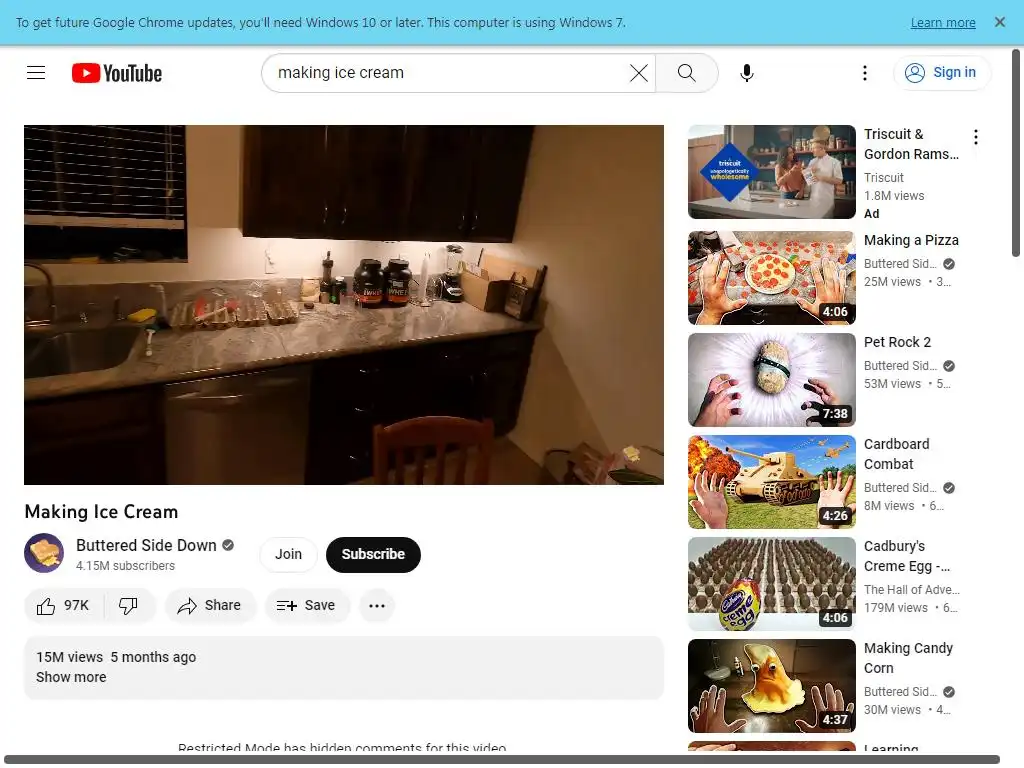Subscribe to Buttered Side Down
The width and height of the screenshot is (1024, 768).
pyautogui.click(x=373, y=554)
